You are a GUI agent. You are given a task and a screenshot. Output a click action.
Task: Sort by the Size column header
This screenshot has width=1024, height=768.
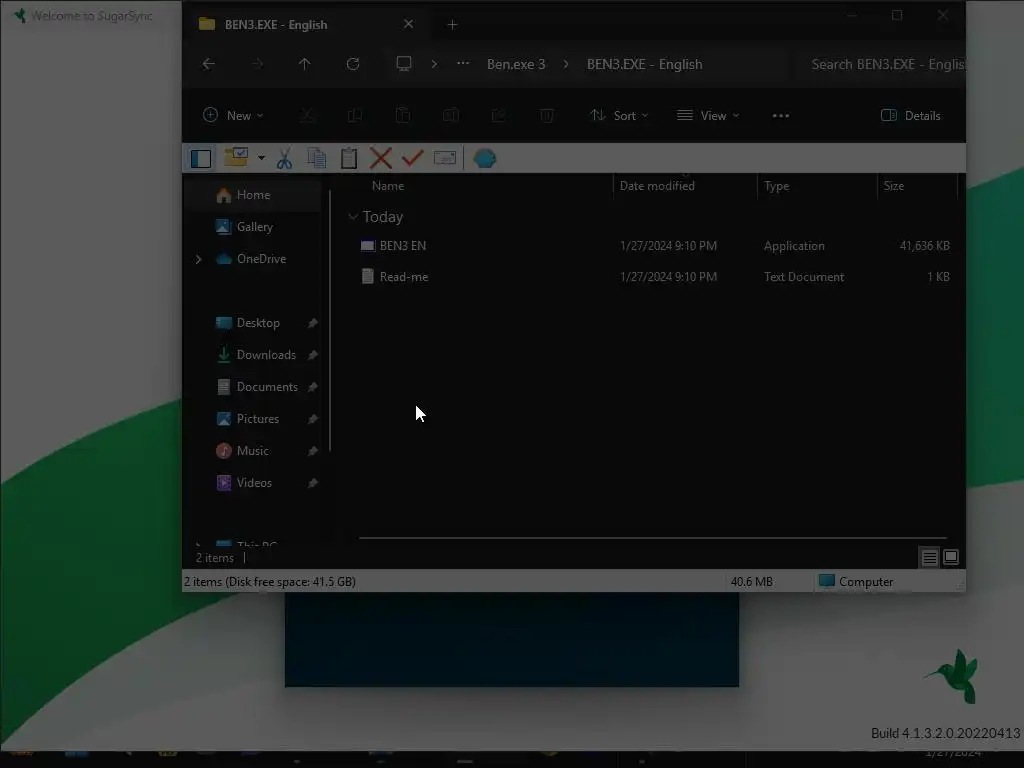click(893, 186)
